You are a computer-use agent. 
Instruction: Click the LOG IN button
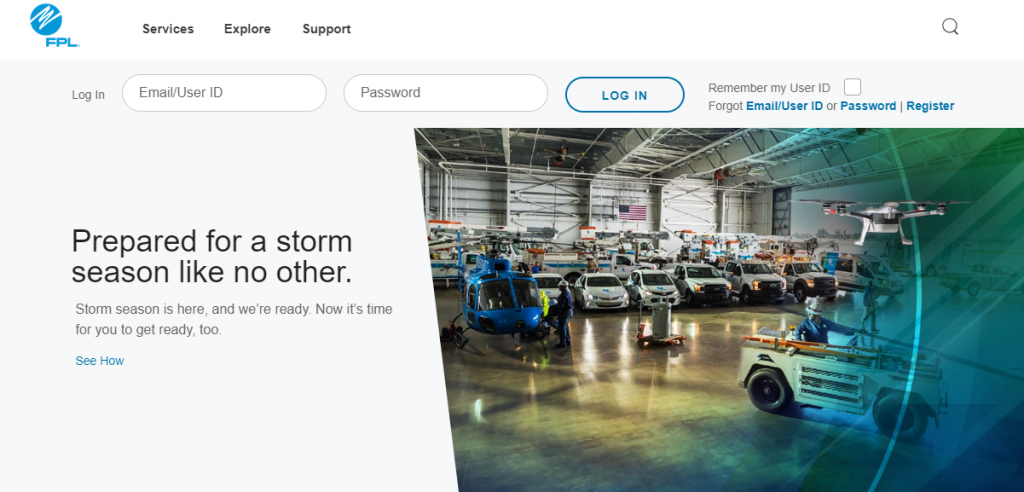624,95
